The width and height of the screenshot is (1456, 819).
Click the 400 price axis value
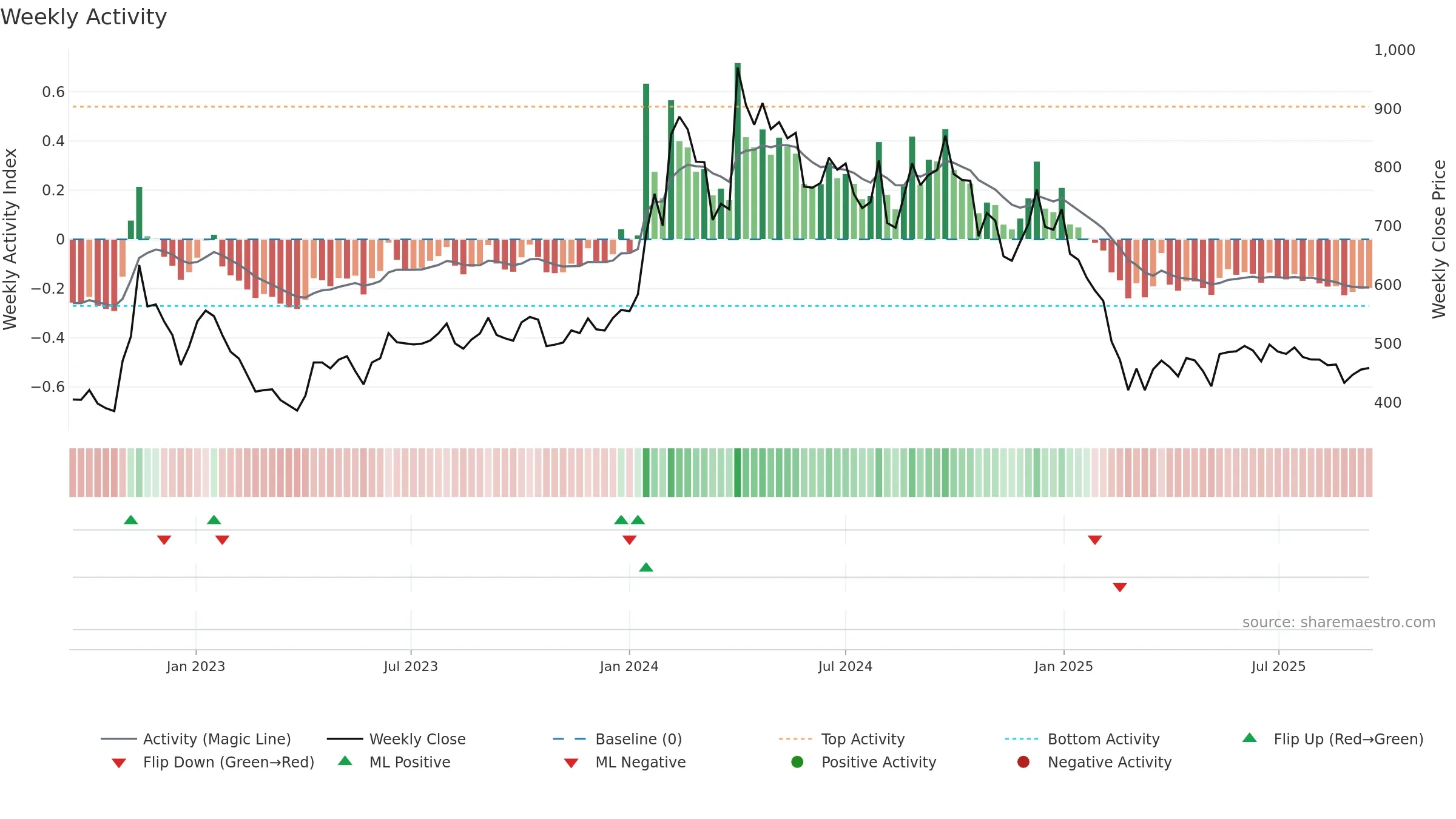pyautogui.click(x=1388, y=403)
